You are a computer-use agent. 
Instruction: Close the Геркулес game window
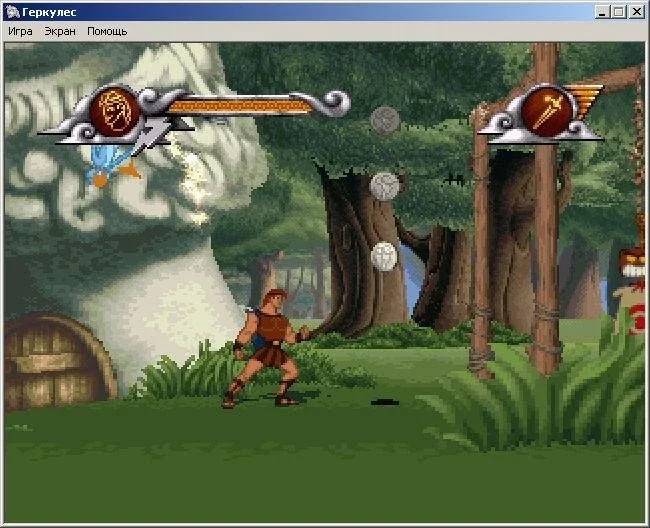(x=637, y=11)
